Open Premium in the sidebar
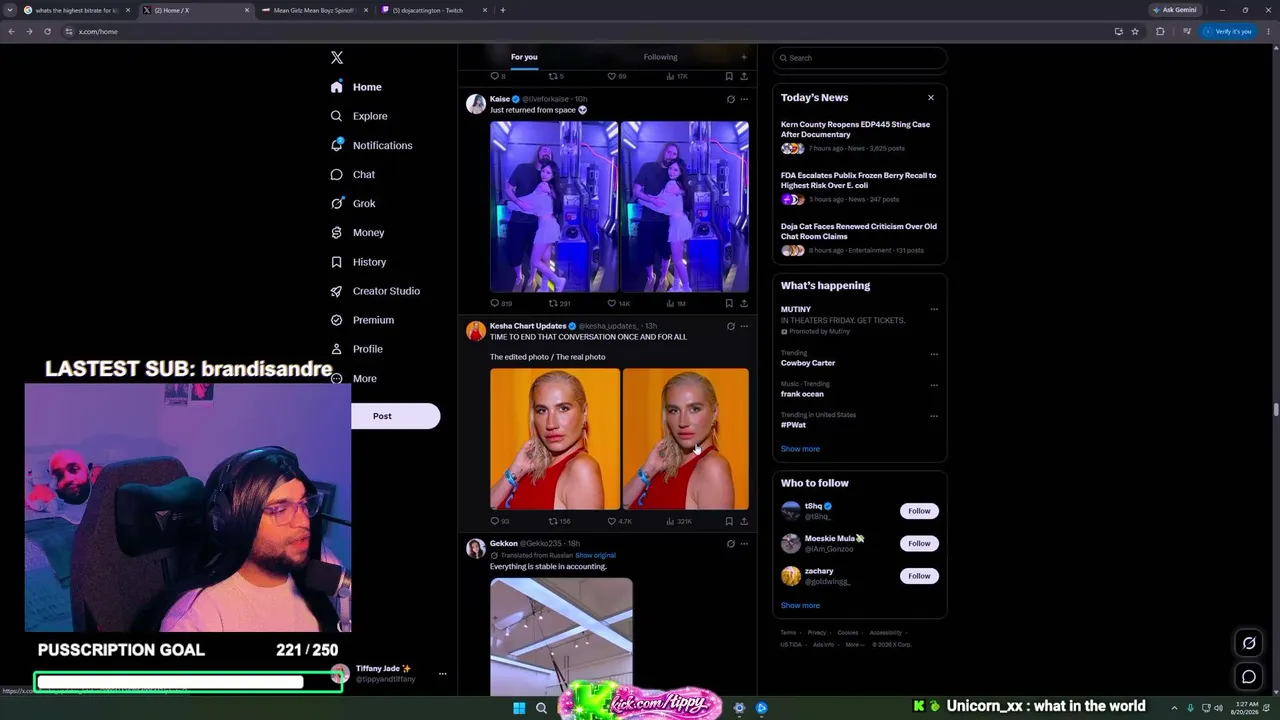The height and width of the screenshot is (720, 1280). tap(362, 320)
